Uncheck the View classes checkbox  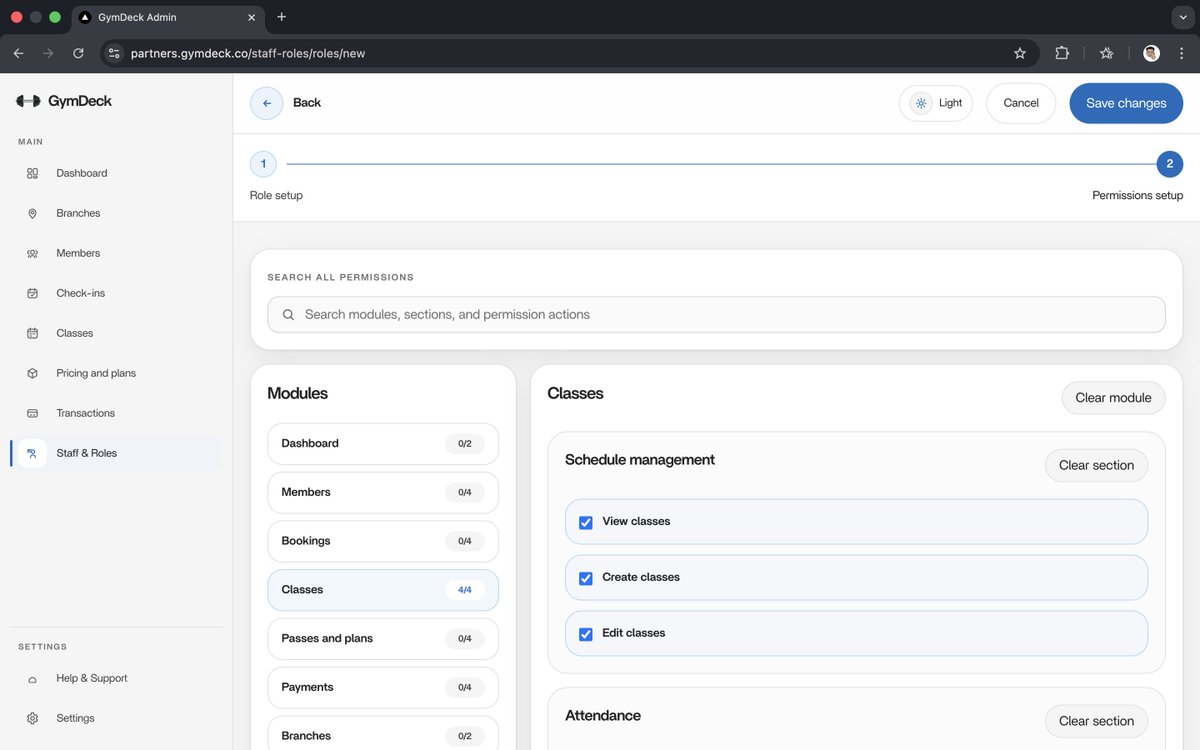(x=586, y=522)
